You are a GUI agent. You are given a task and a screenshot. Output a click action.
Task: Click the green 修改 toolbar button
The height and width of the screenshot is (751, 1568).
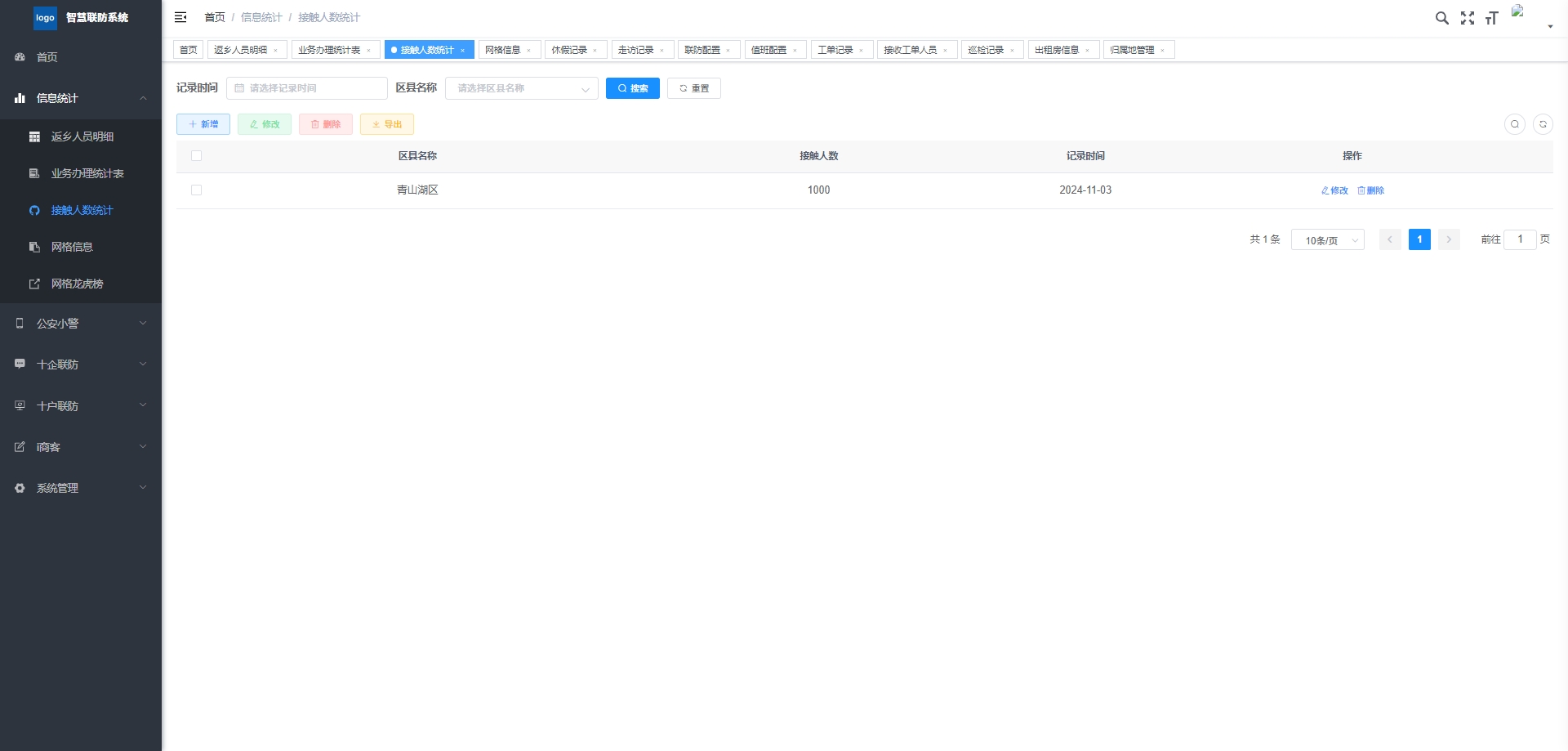click(x=265, y=124)
